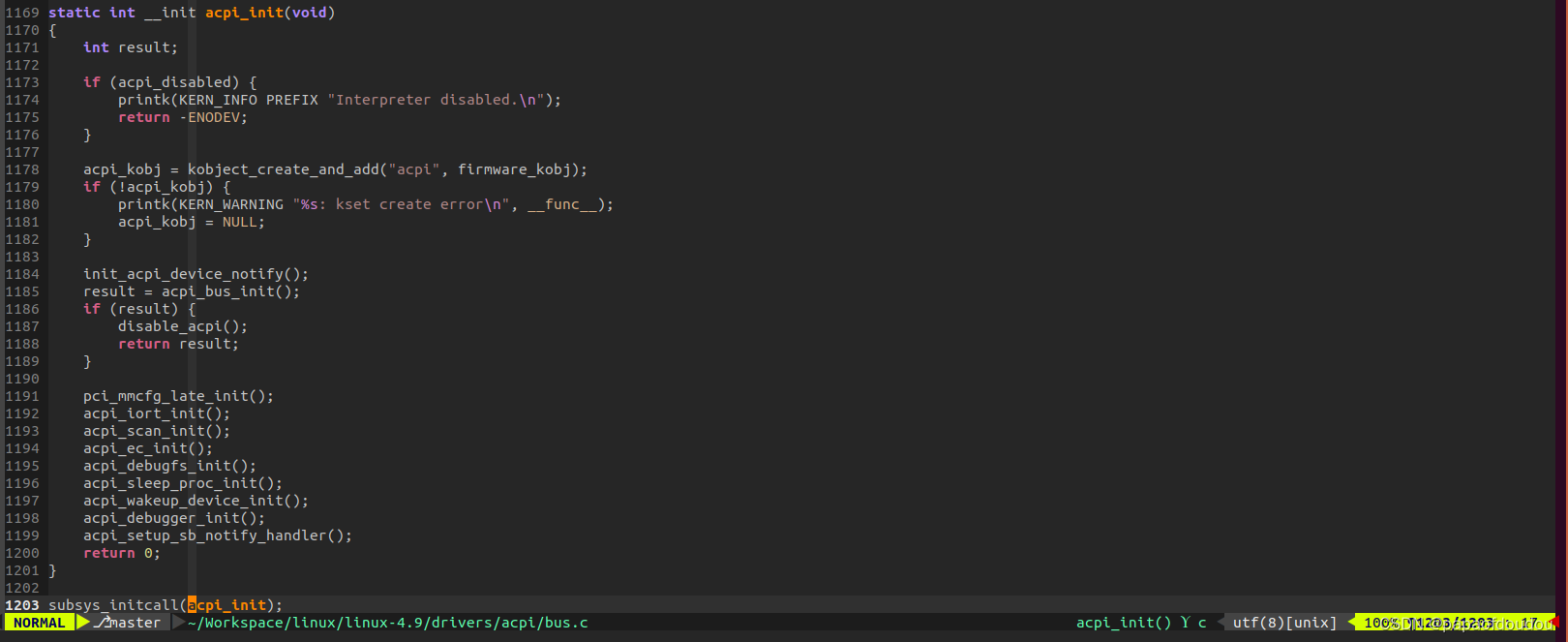This screenshot has height=642, width=1568.
Task: Click init_acpi_device_notify(); on line 1184
Action: 196,274
